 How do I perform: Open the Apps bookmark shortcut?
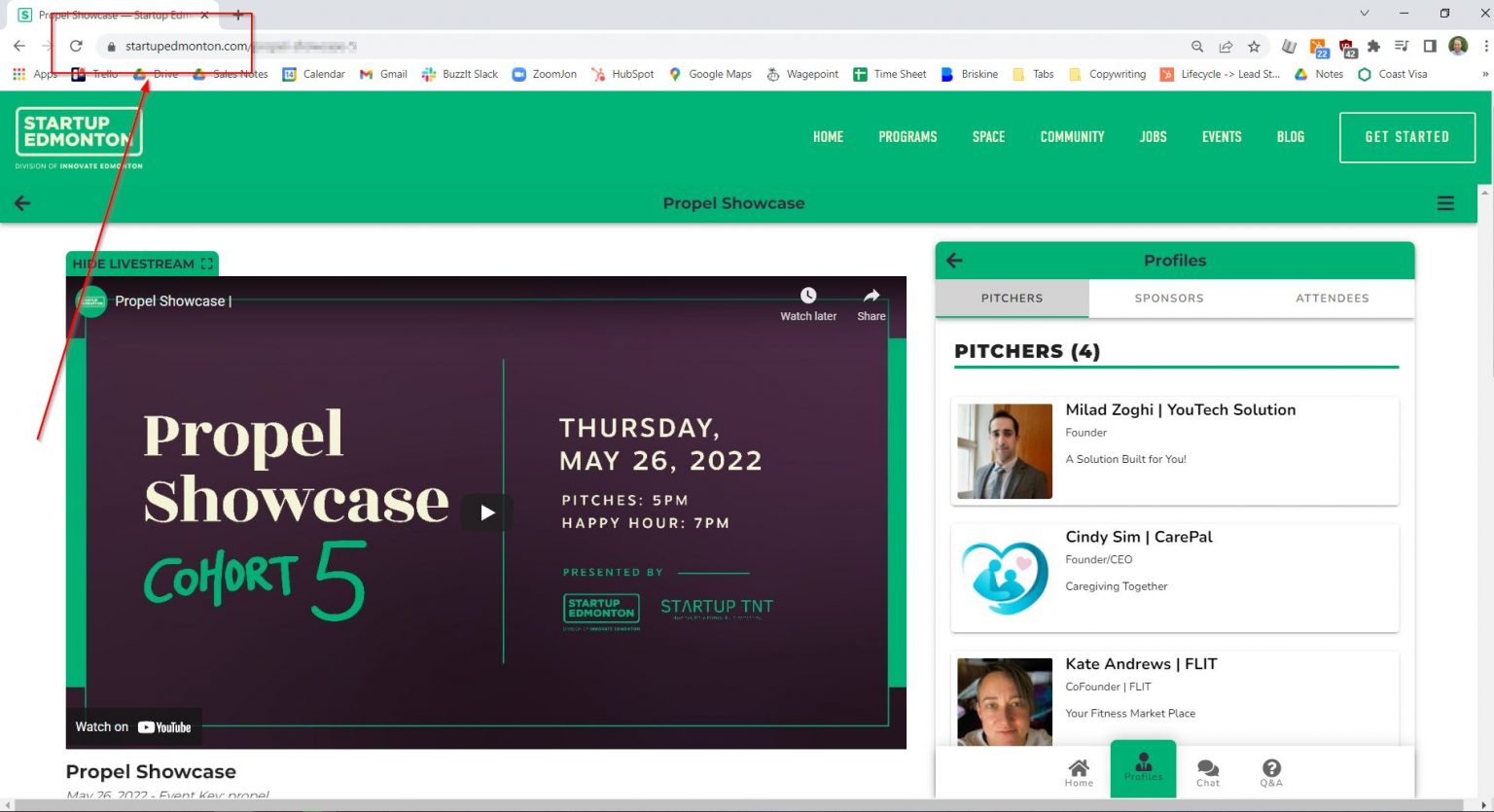coord(35,74)
